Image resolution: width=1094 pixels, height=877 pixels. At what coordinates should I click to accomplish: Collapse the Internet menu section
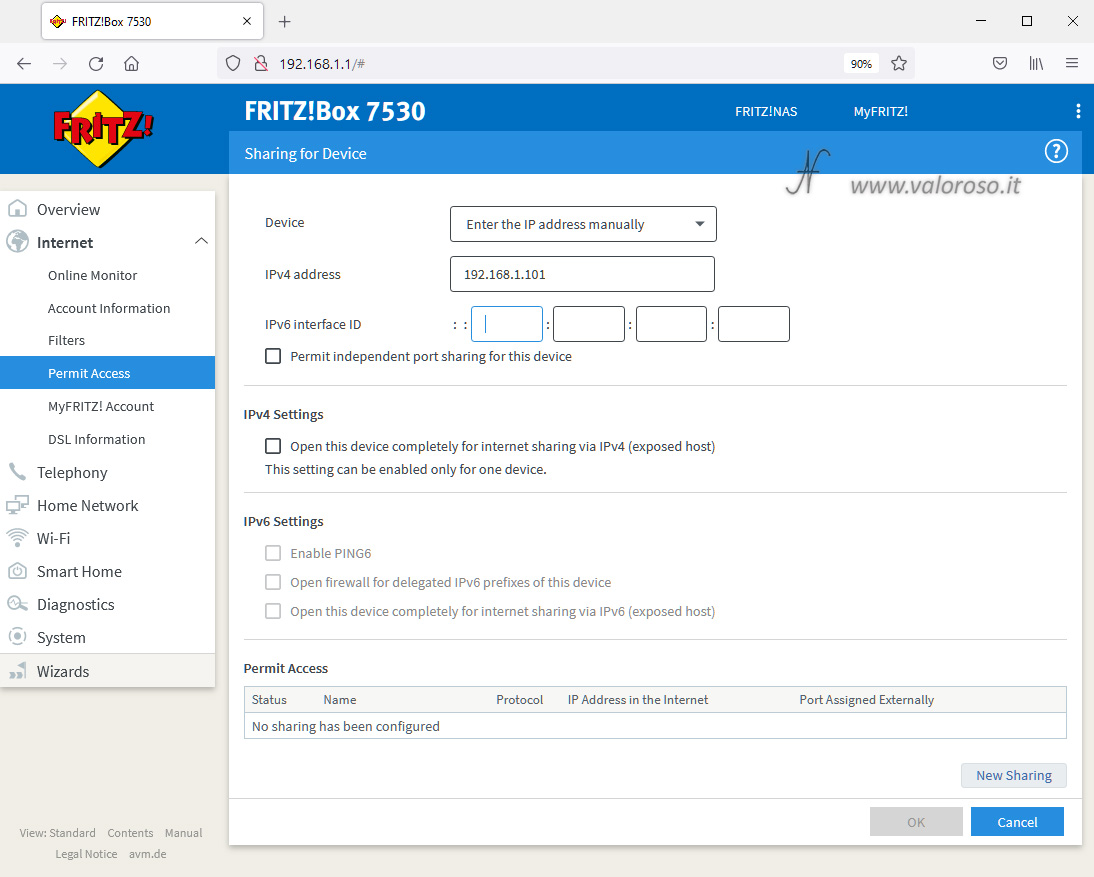(201, 242)
